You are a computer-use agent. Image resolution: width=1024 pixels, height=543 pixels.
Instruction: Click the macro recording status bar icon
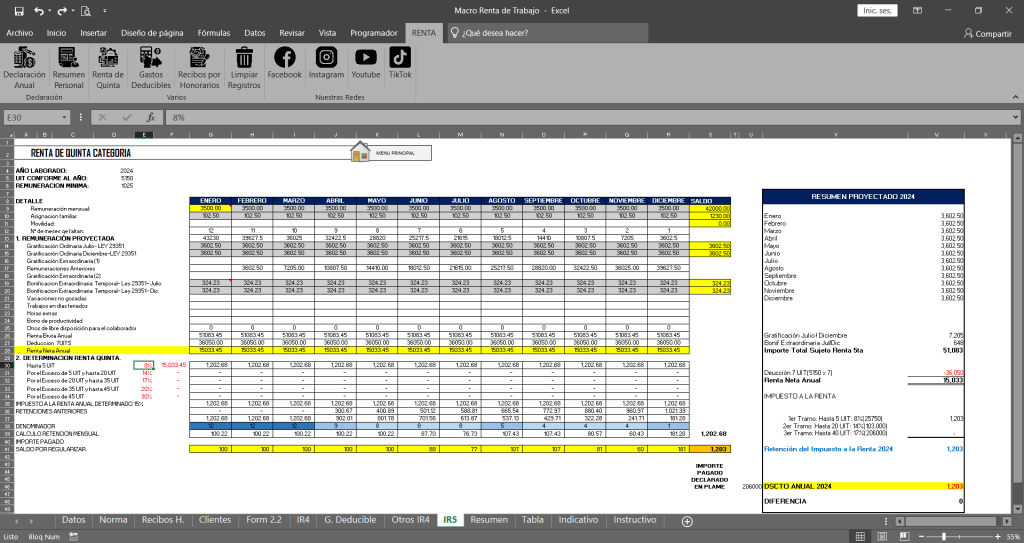(x=74, y=536)
